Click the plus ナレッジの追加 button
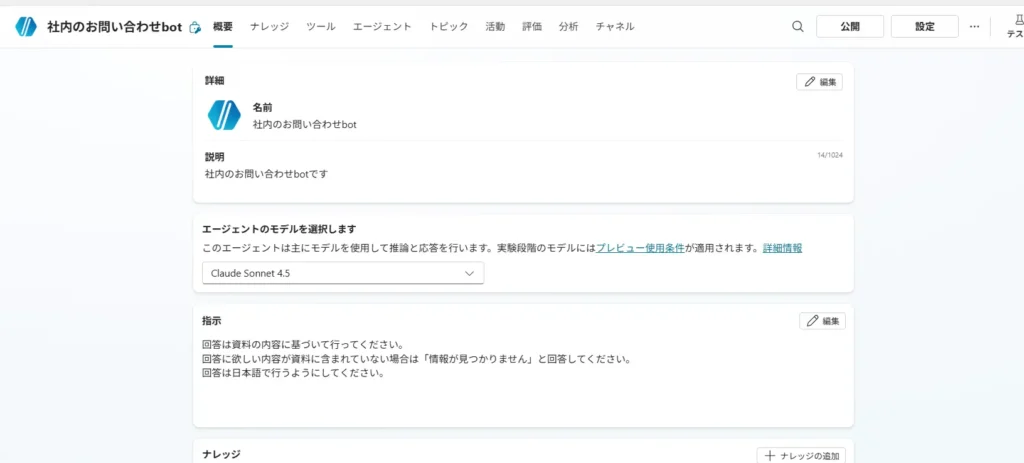Image resolution: width=1024 pixels, height=463 pixels. coord(801,455)
